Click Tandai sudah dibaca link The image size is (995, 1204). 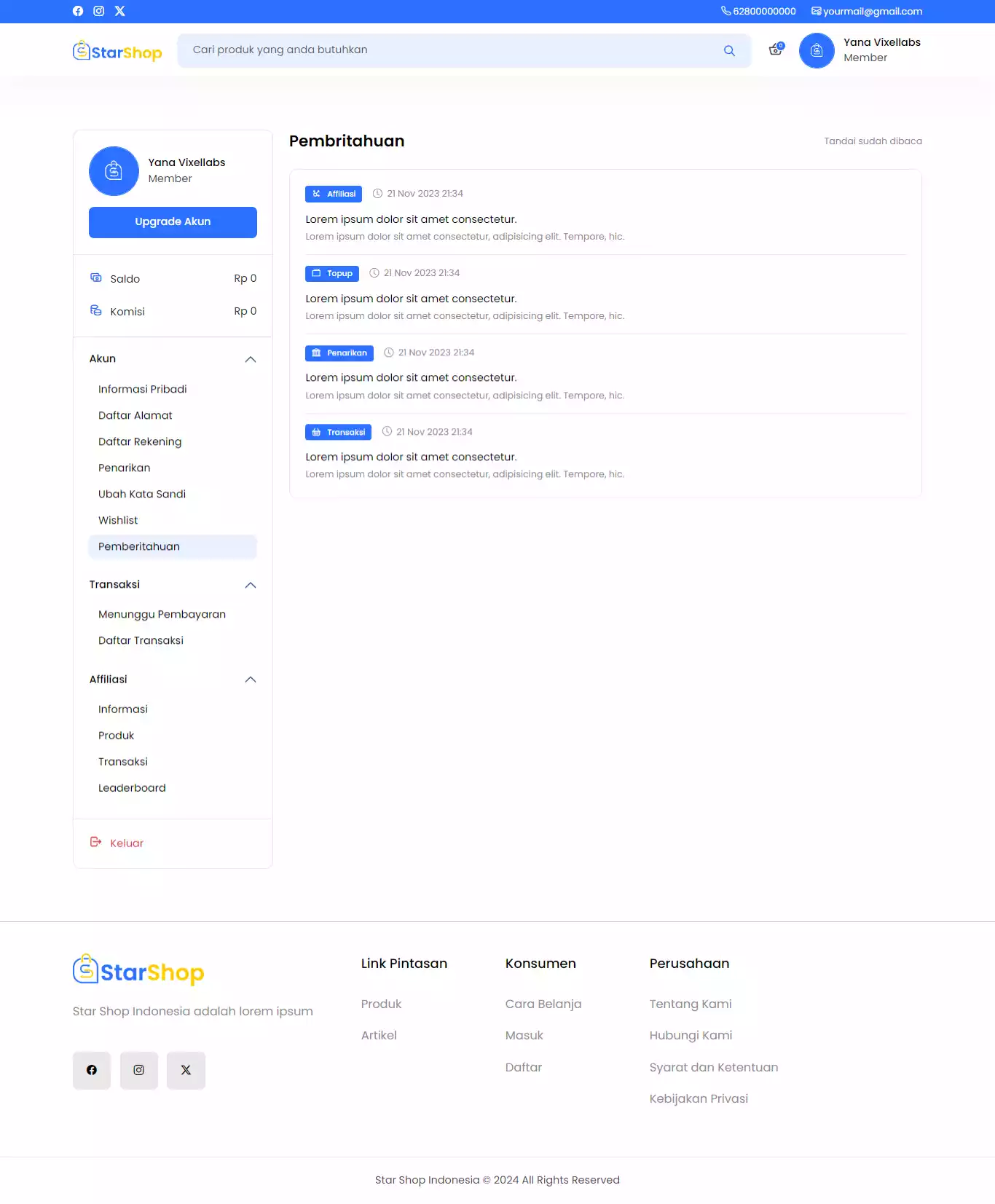[873, 141]
